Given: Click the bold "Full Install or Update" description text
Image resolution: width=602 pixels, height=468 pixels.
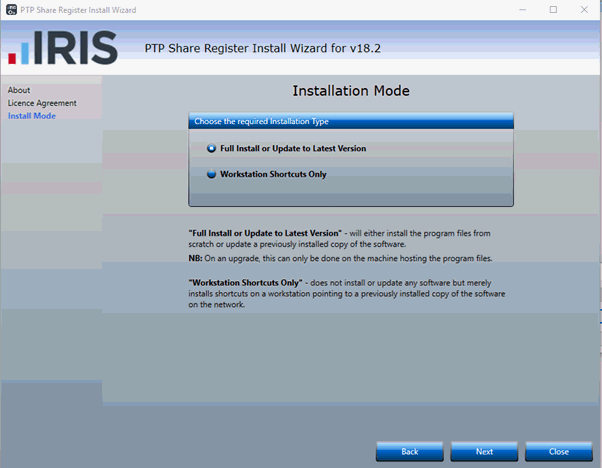Looking at the screenshot, I should (265, 233).
